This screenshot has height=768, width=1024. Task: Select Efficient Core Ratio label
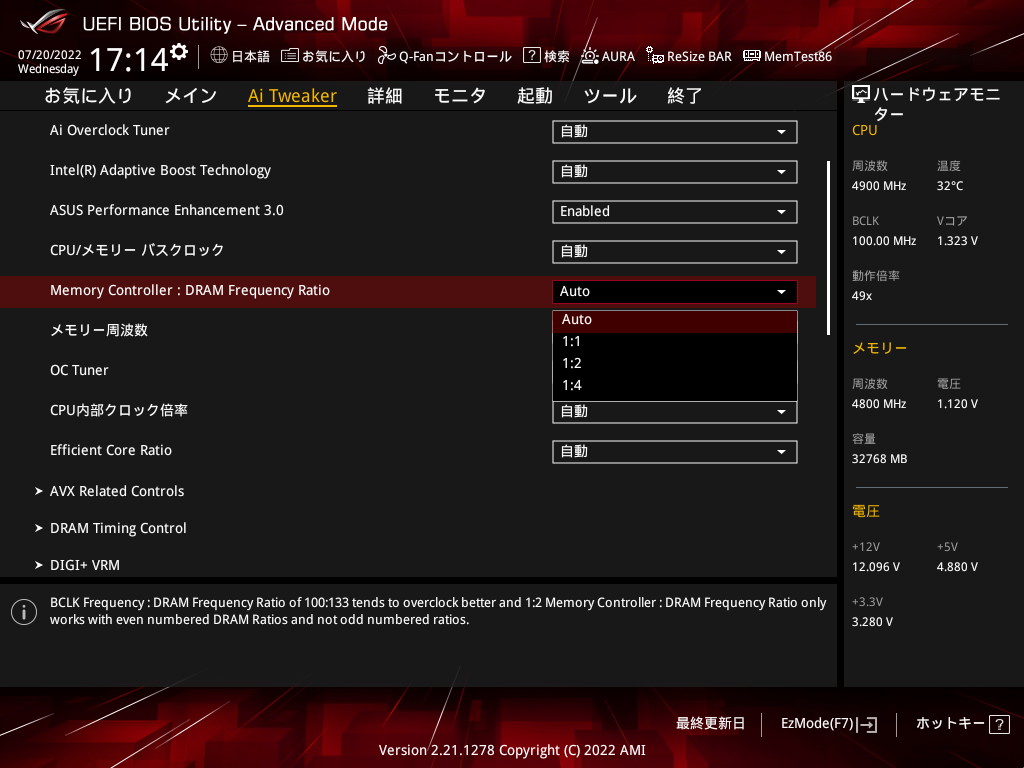click(x=111, y=450)
